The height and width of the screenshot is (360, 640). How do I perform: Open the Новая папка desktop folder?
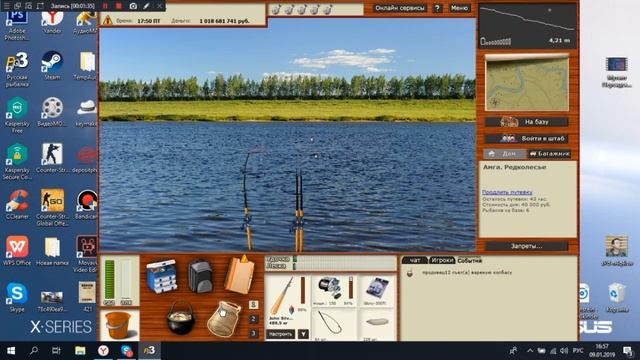(52, 251)
